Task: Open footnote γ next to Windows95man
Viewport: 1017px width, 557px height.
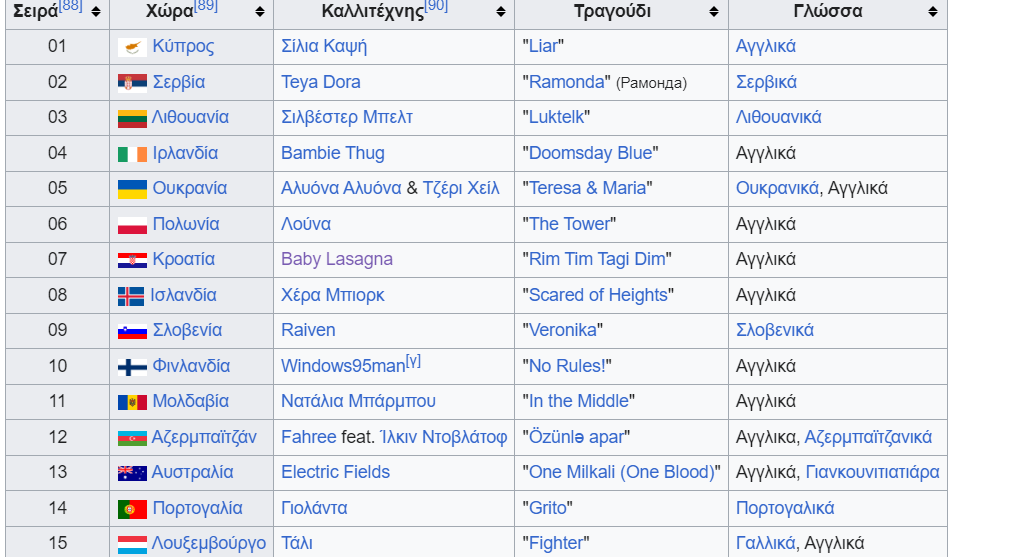Action: [413, 361]
